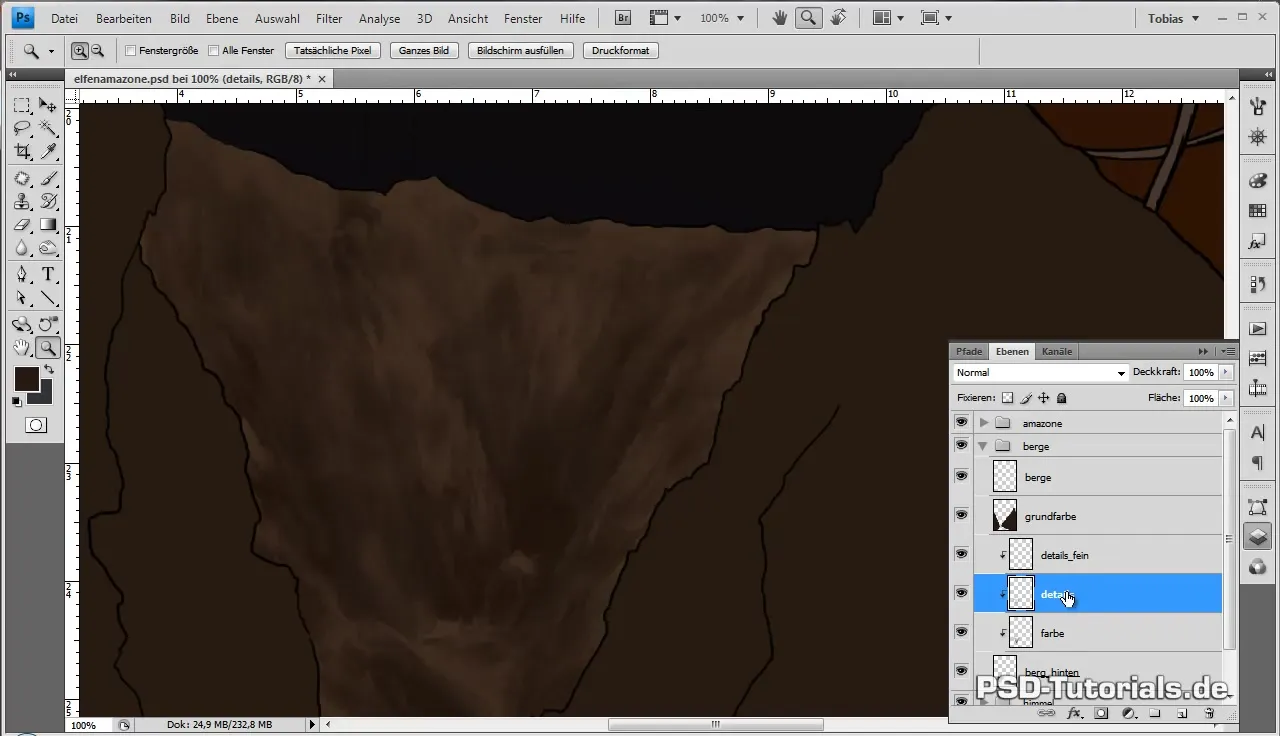Viewport: 1280px width, 736px height.
Task: Select the Gradient tool
Action: click(47, 225)
